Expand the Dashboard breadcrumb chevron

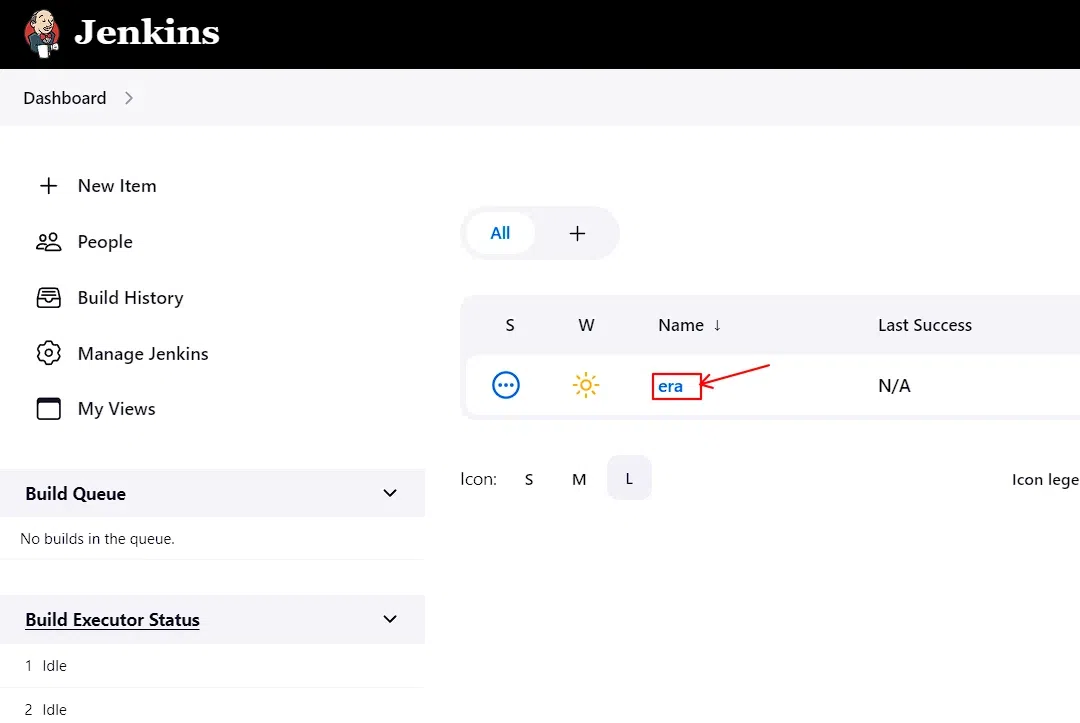129,98
